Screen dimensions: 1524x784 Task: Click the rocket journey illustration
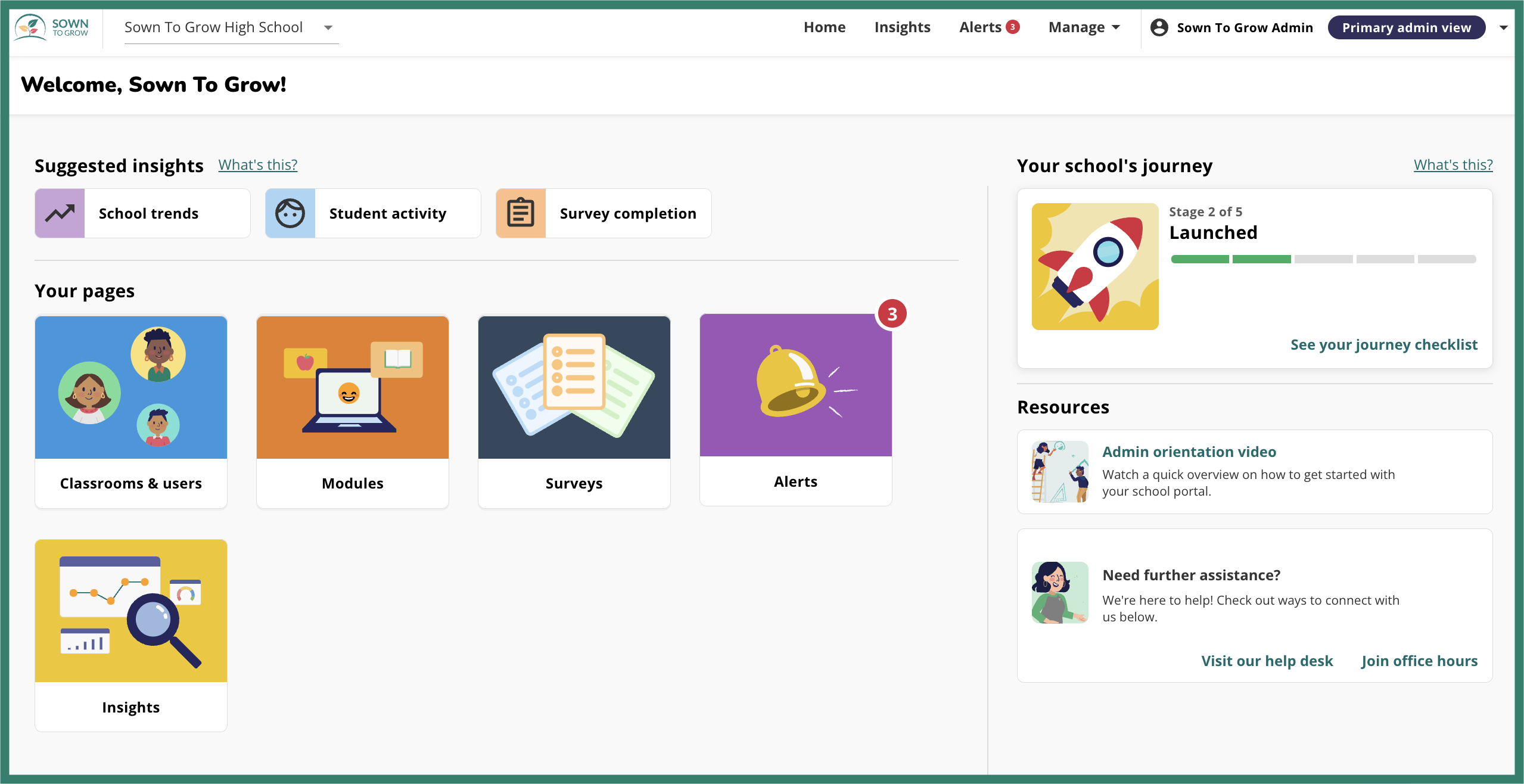[x=1095, y=266]
